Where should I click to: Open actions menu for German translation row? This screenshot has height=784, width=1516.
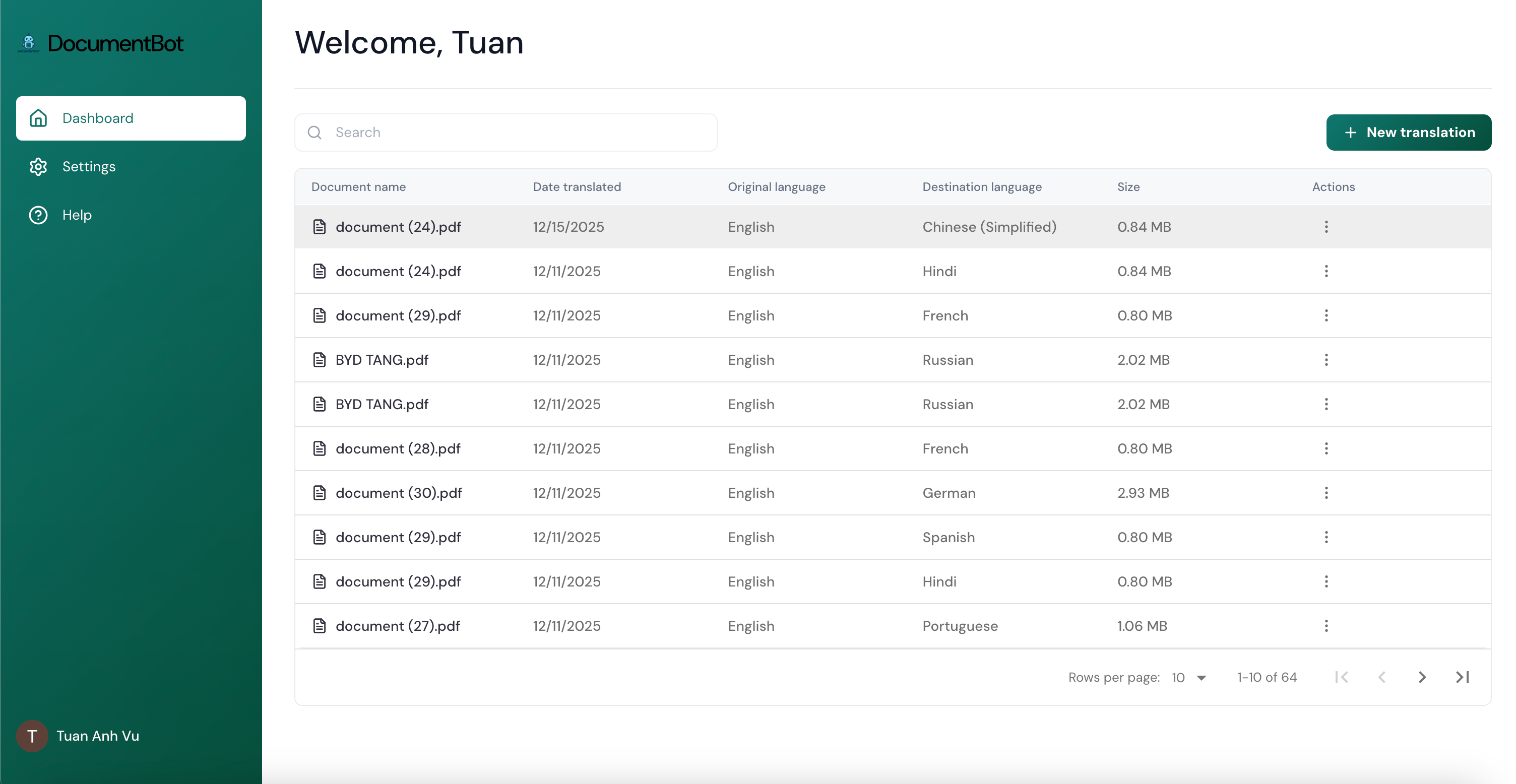click(1326, 493)
